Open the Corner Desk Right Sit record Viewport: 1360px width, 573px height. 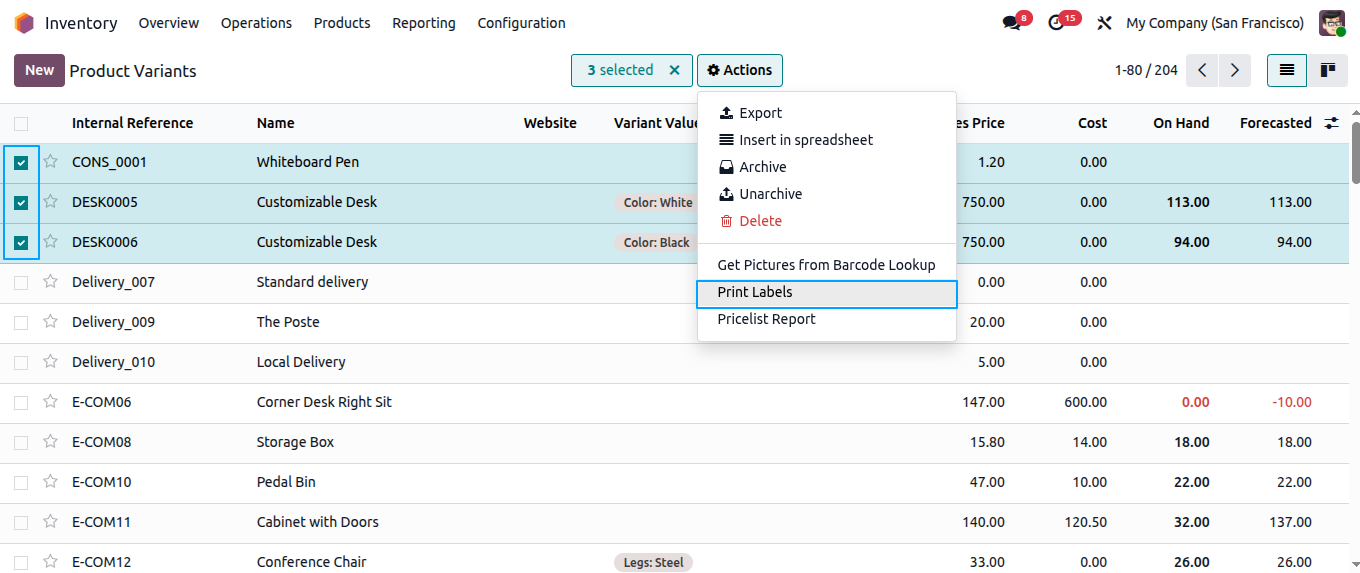(x=324, y=402)
